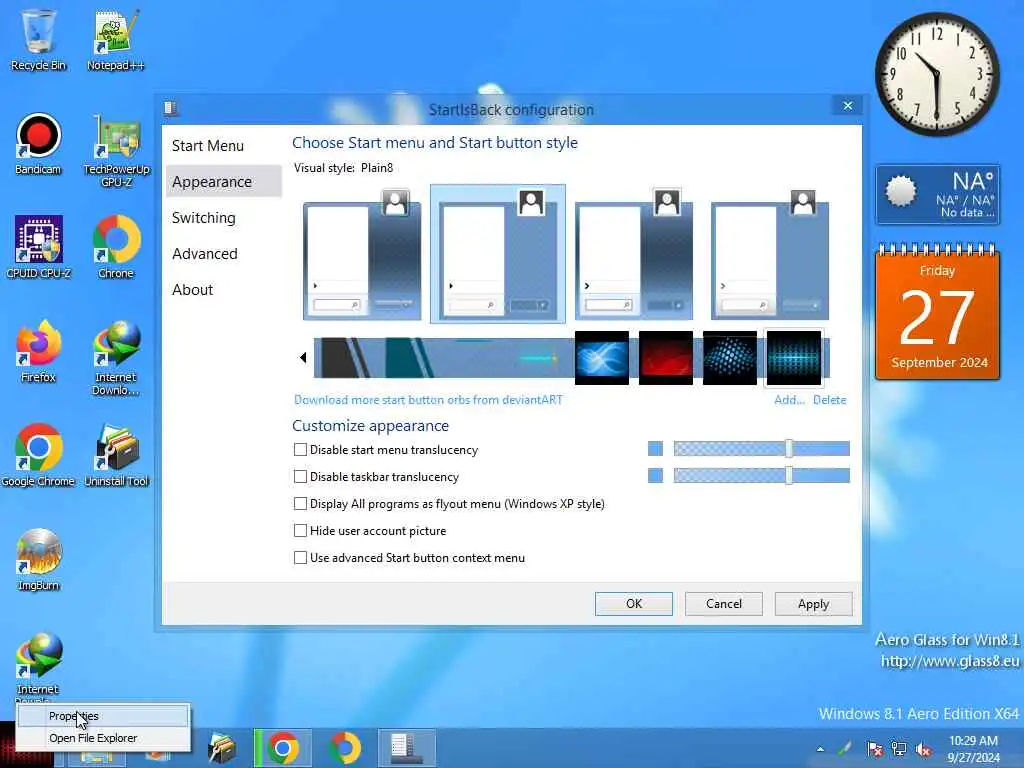The image size is (1024, 768).
Task: Click the Cancel button
Action: [724, 603]
